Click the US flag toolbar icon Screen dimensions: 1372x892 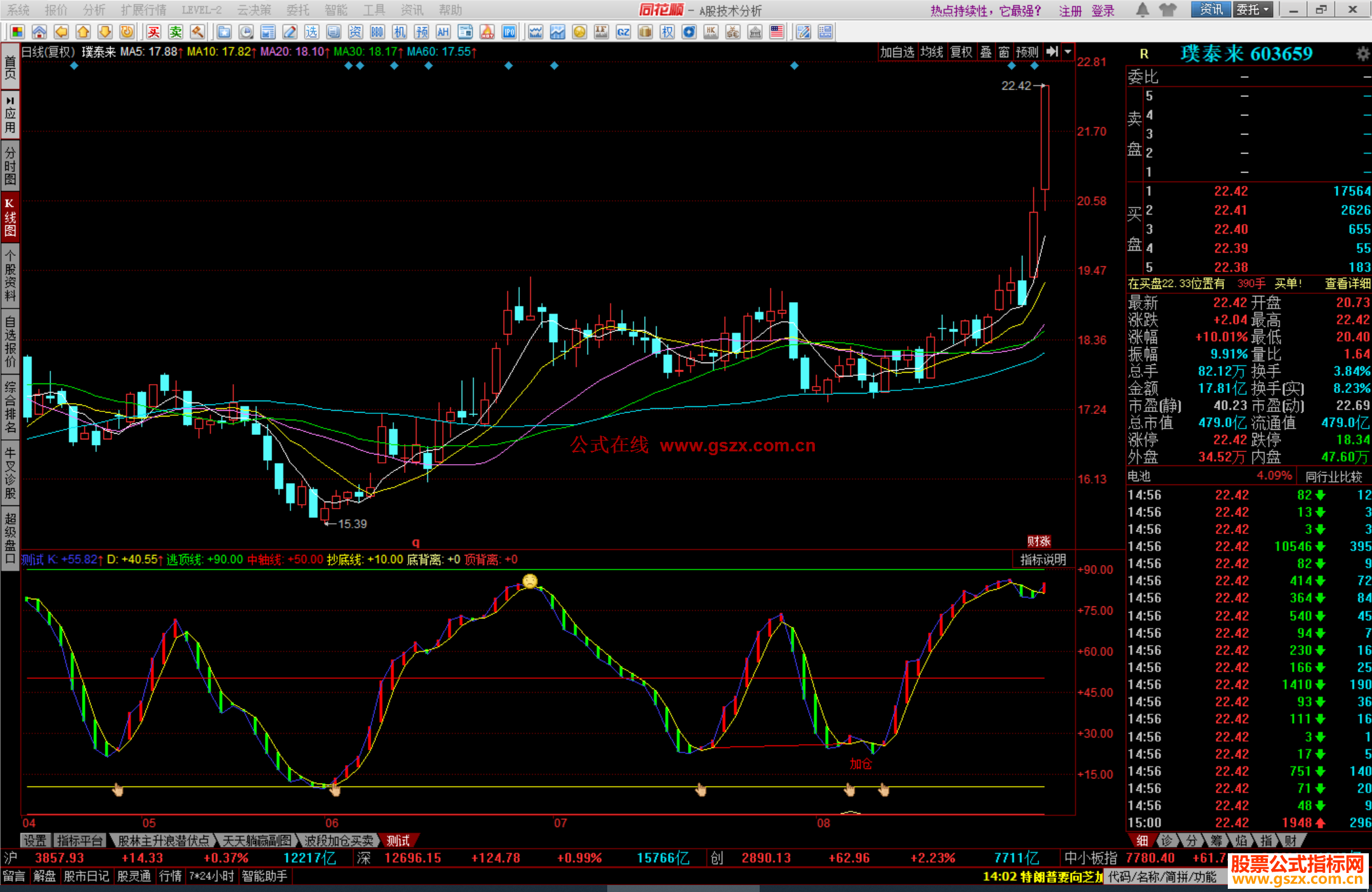coord(776,32)
